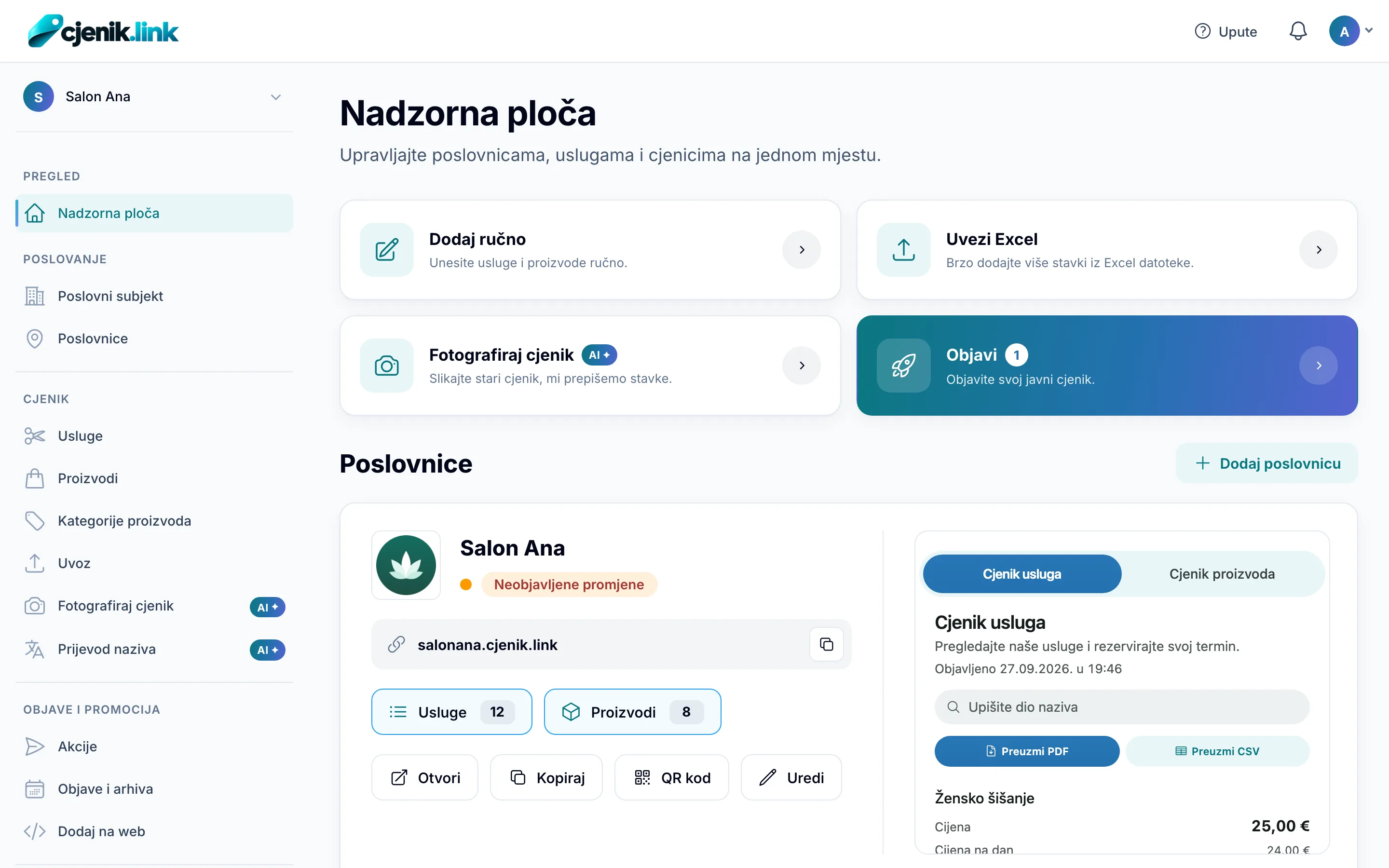
Task: Open Kategorije proizvoda in sidebar
Action: 154,521
